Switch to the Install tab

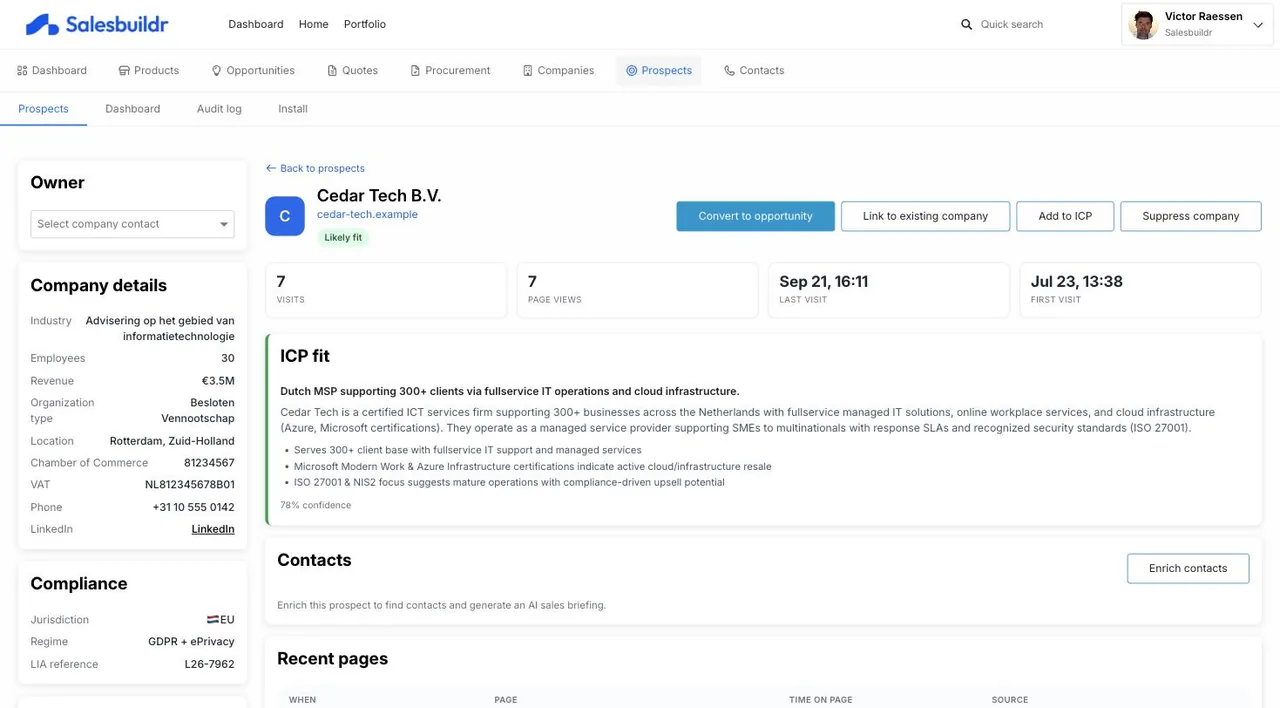(x=293, y=109)
